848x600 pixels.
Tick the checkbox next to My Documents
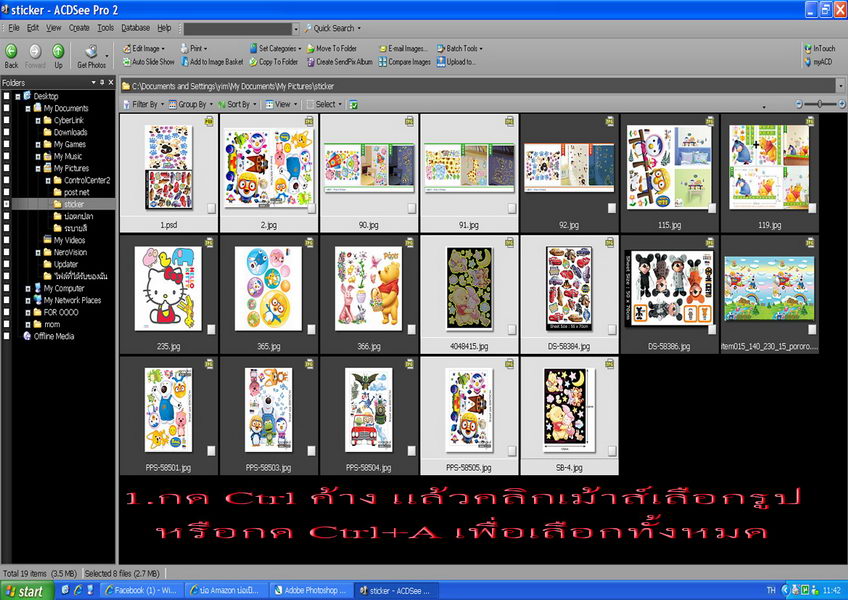click(x=6, y=108)
